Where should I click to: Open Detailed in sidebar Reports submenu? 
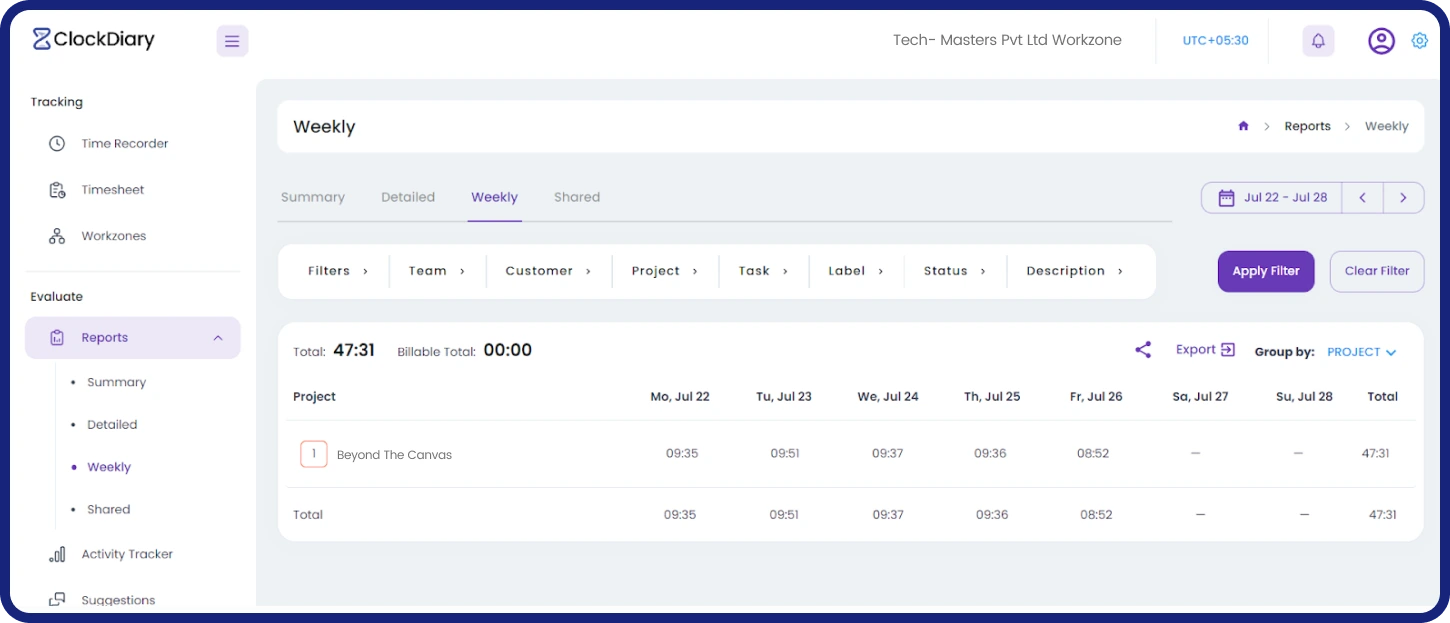[112, 424]
